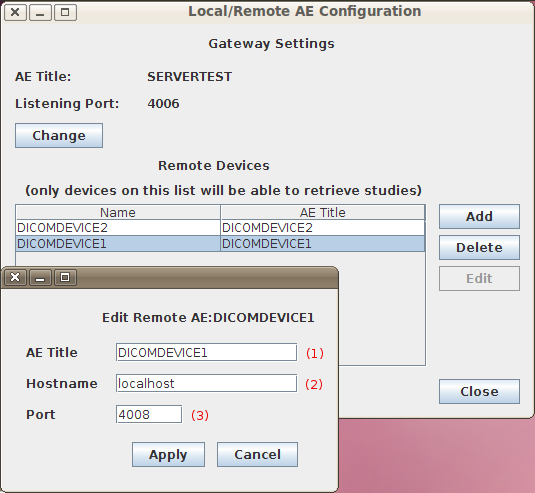Click the Change gateway settings button
This screenshot has width=535, height=493.
point(59,135)
